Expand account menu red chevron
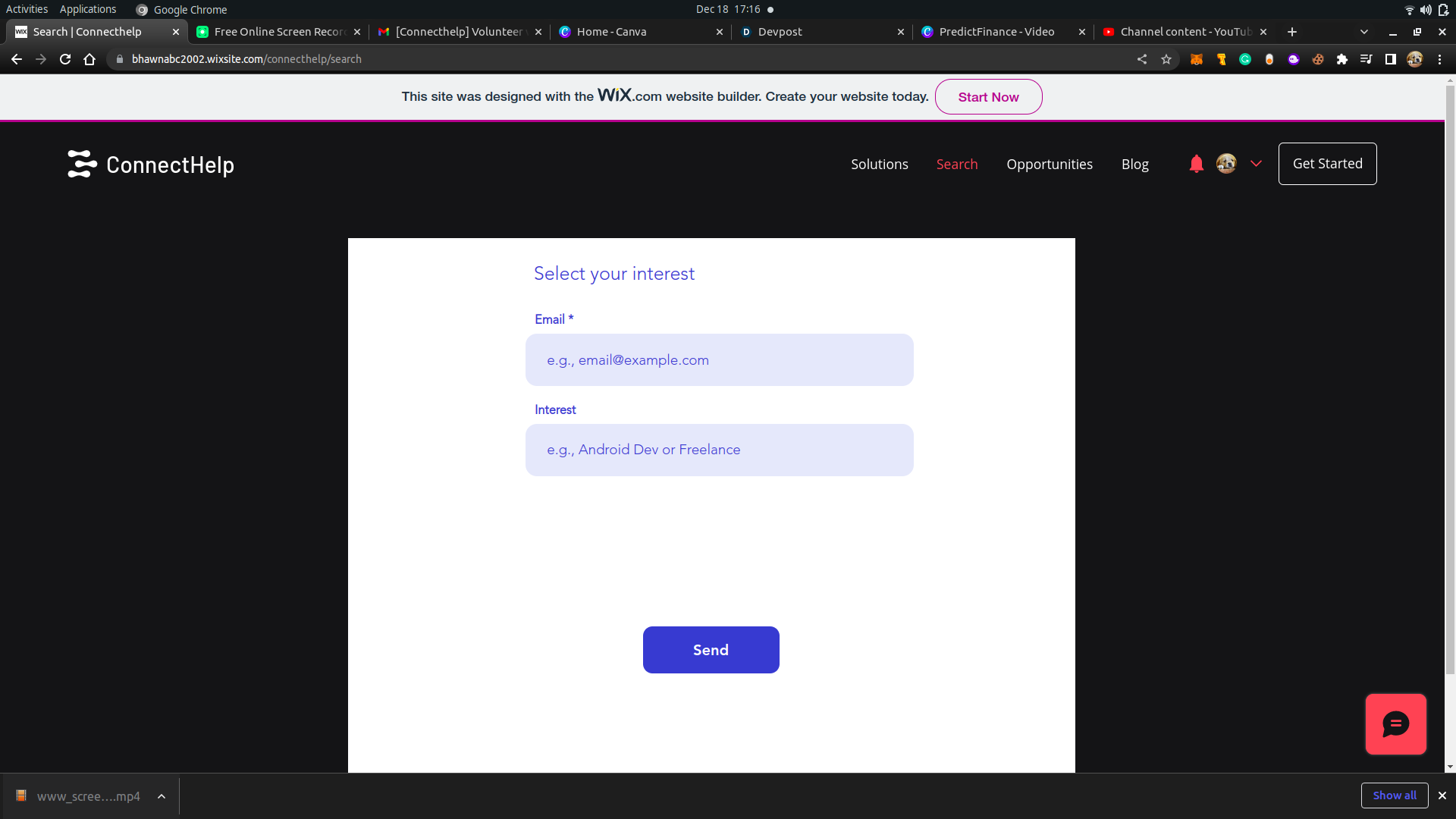The width and height of the screenshot is (1456, 819). [1256, 164]
